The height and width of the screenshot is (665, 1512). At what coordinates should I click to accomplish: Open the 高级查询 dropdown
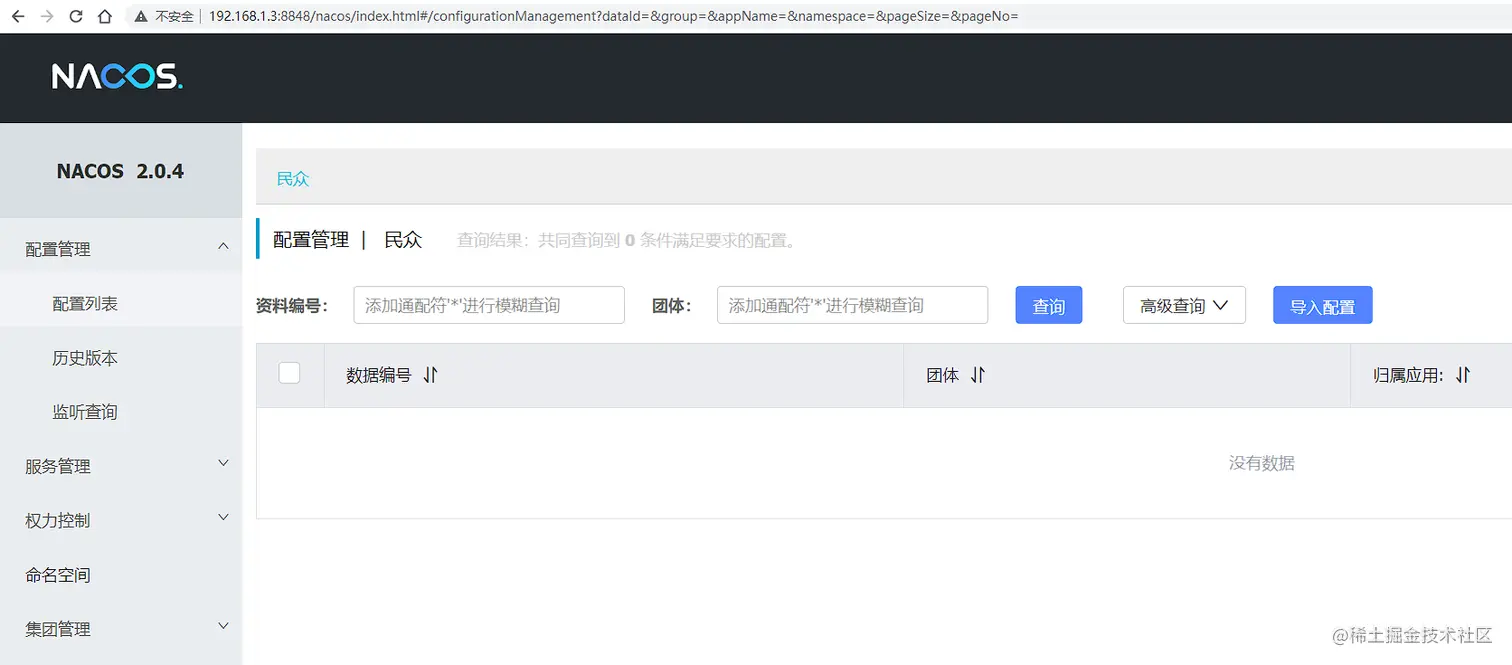(1184, 305)
